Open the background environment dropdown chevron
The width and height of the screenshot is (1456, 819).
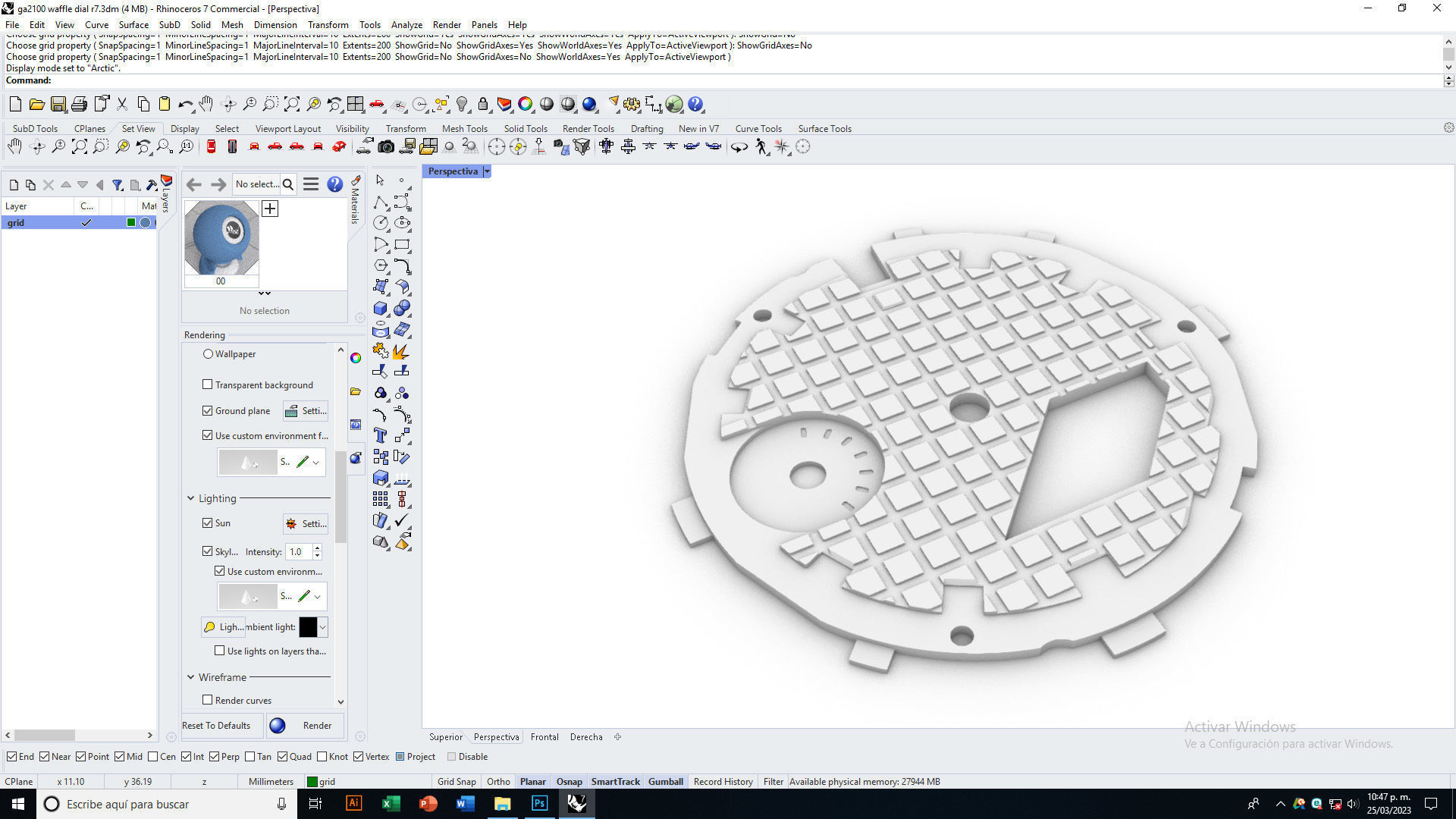coord(315,462)
